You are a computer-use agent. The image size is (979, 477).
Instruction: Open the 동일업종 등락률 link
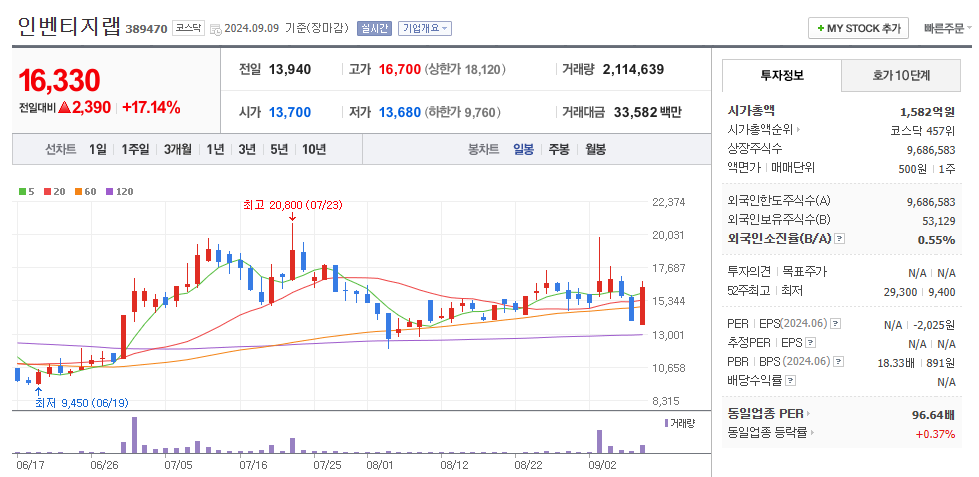click(x=767, y=432)
